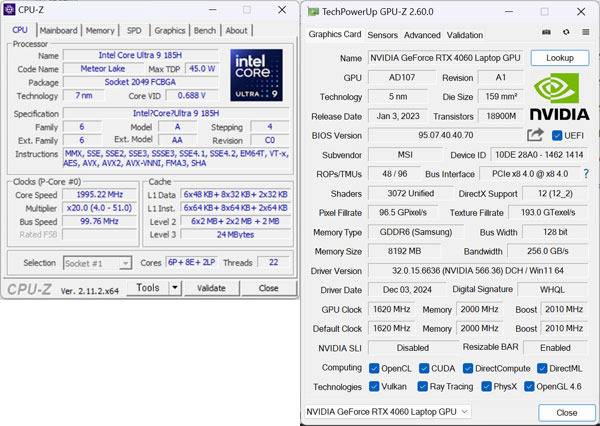Click GPU-Z refresh icon
600x426 pixels.
pyautogui.click(x=566, y=33)
